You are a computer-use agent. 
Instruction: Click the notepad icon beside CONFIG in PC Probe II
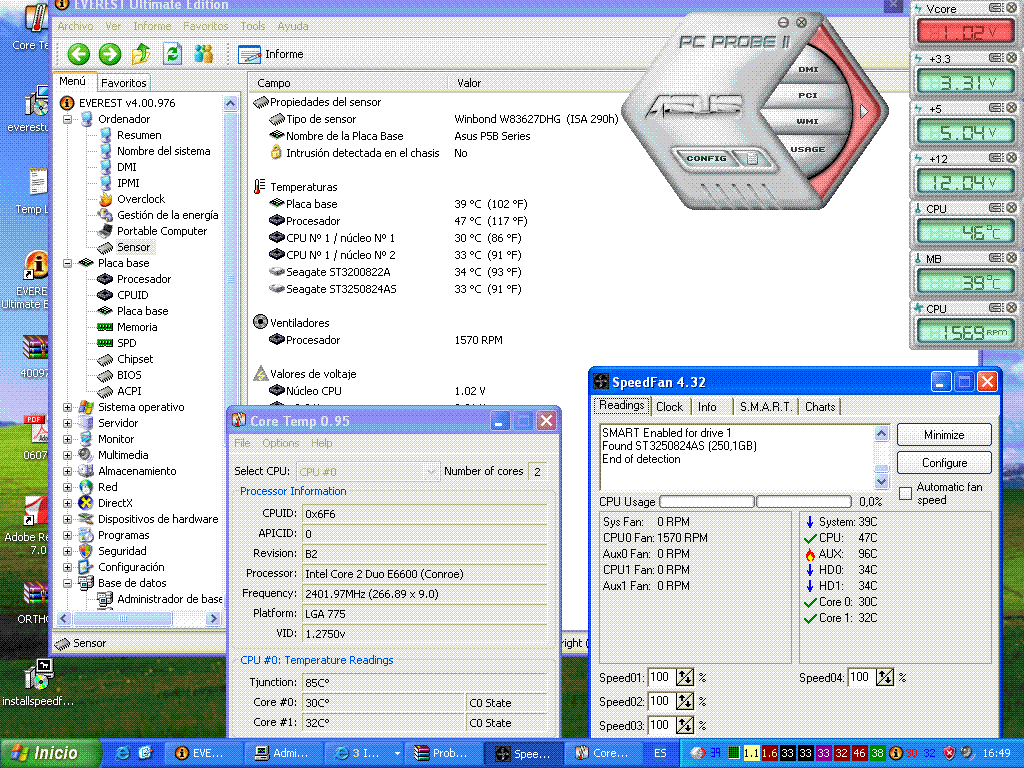[x=751, y=158]
